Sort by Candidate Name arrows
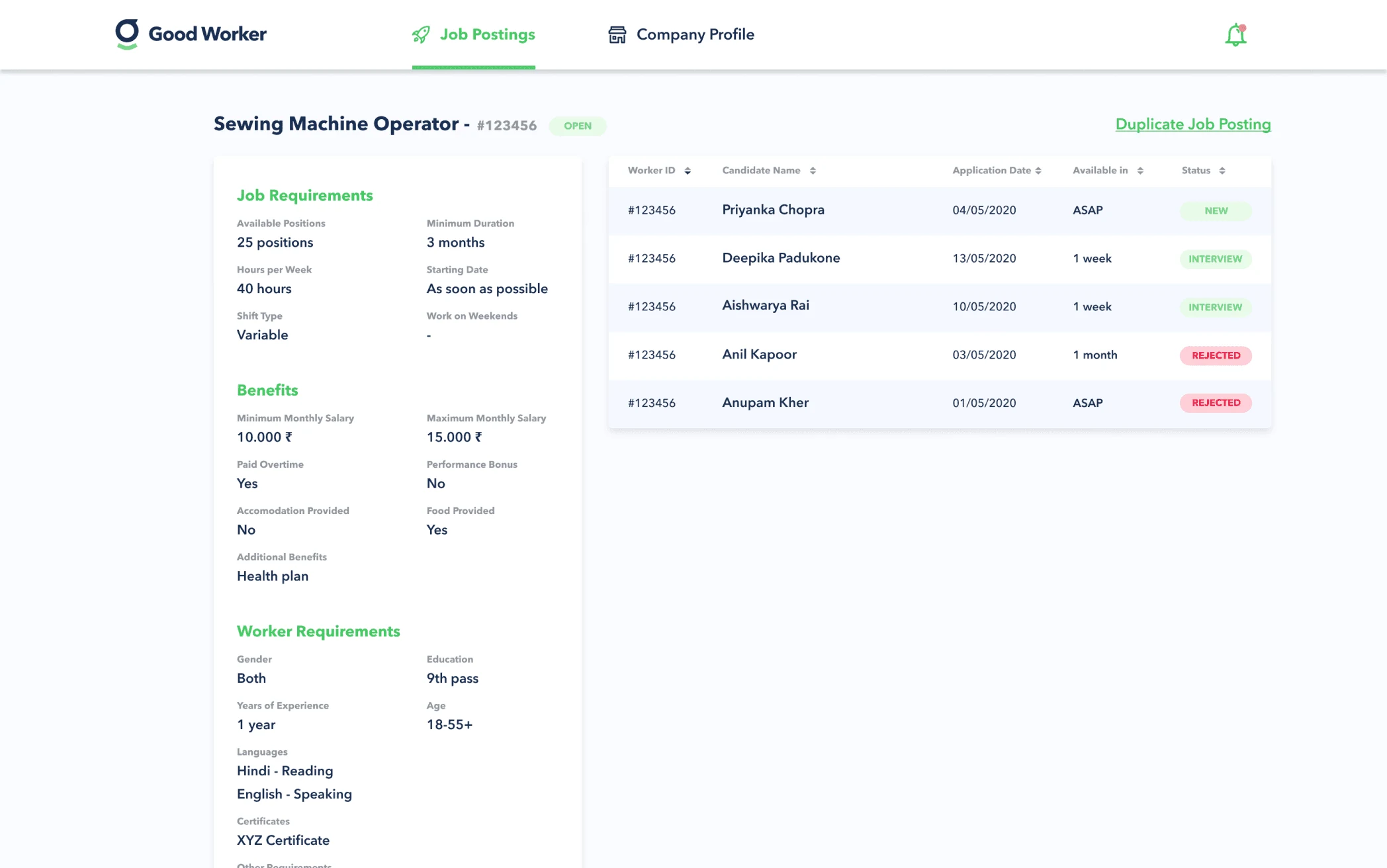Screen dimensions: 1387x868 [x=813, y=171]
